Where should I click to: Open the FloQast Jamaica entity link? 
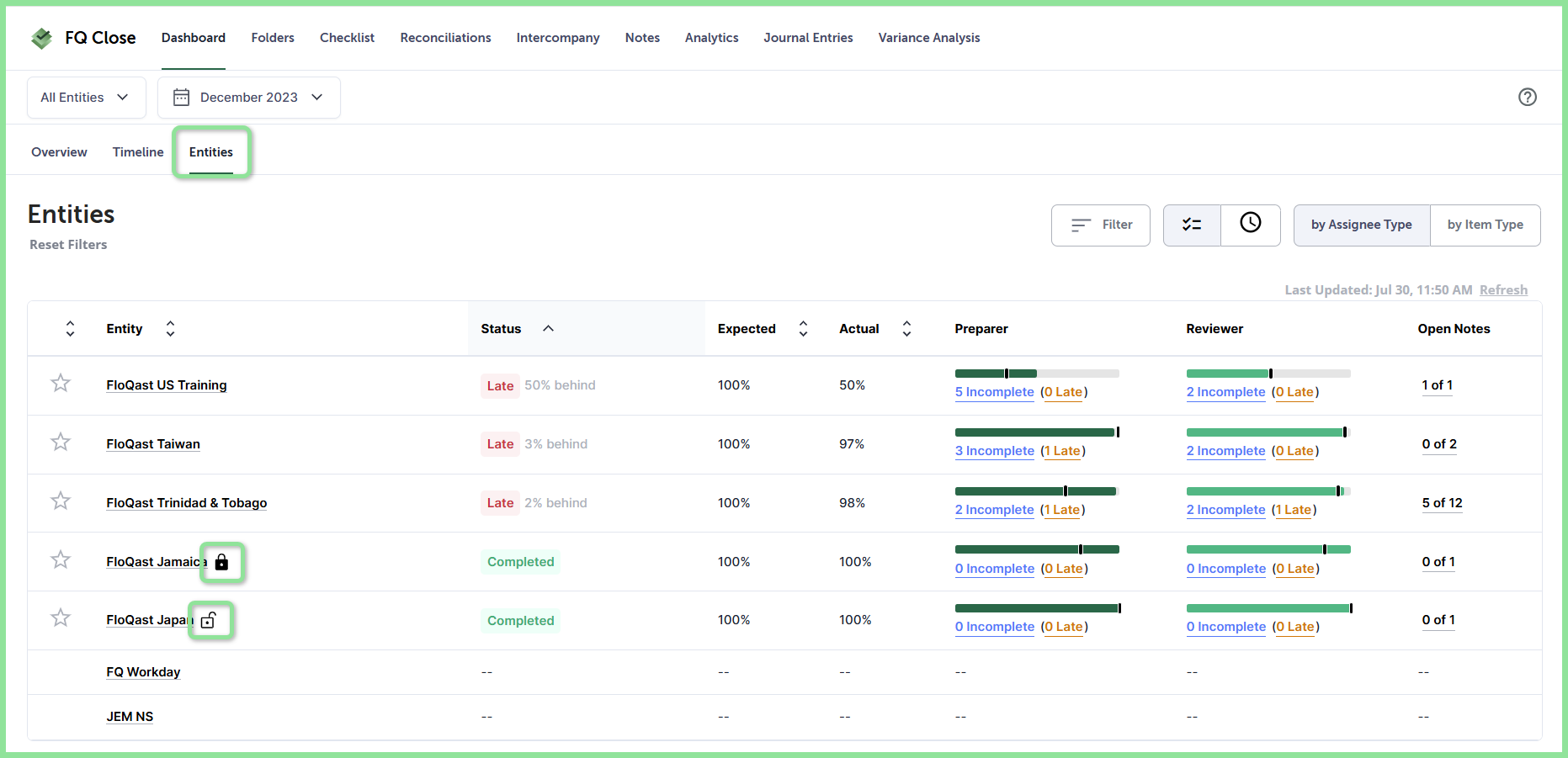point(157,562)
